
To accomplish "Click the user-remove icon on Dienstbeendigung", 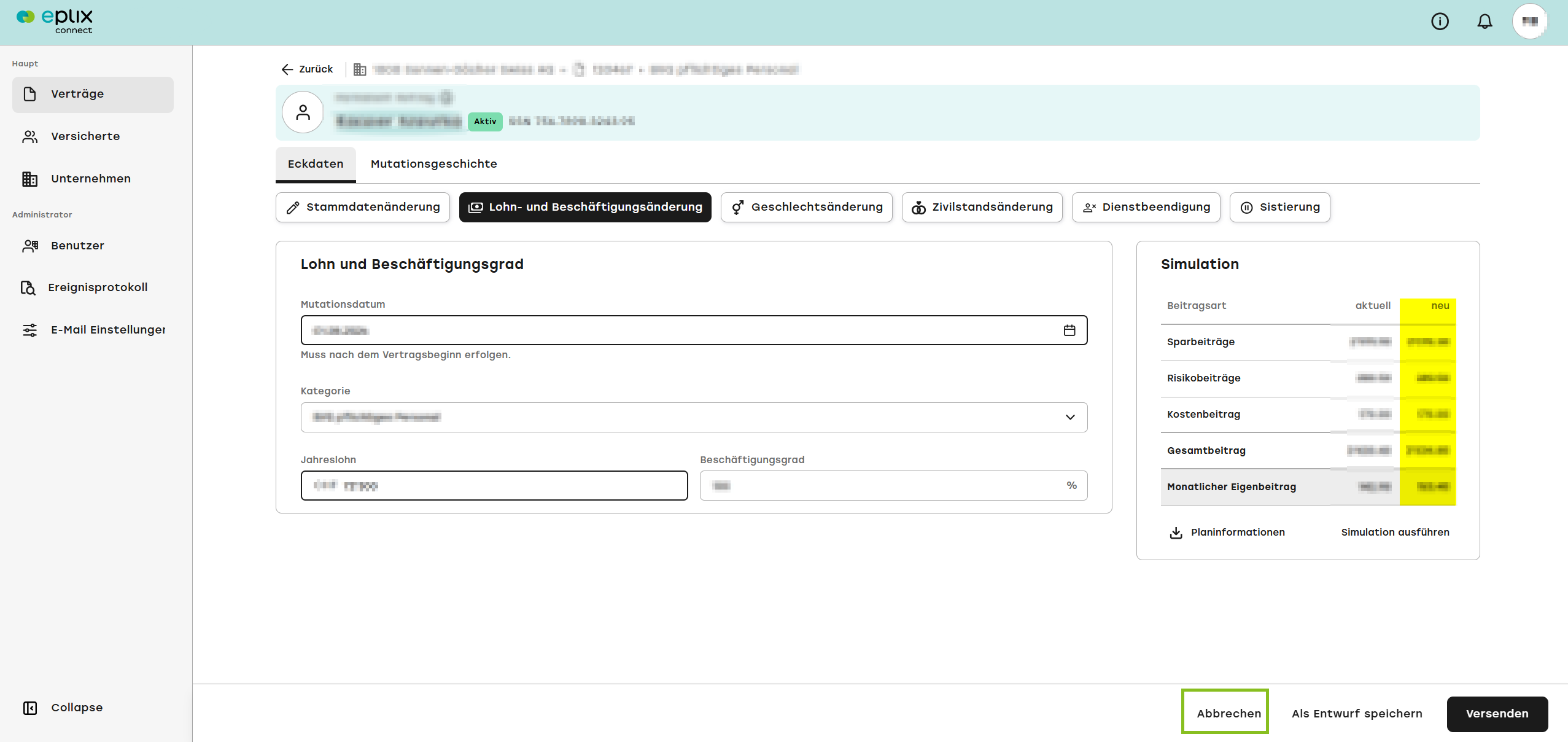I will 1089,208.
